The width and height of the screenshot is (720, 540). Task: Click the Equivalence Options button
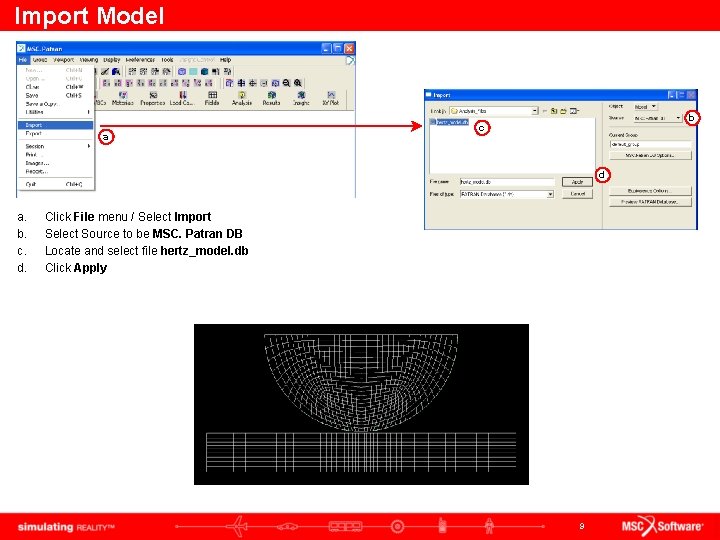pos(650,191)
